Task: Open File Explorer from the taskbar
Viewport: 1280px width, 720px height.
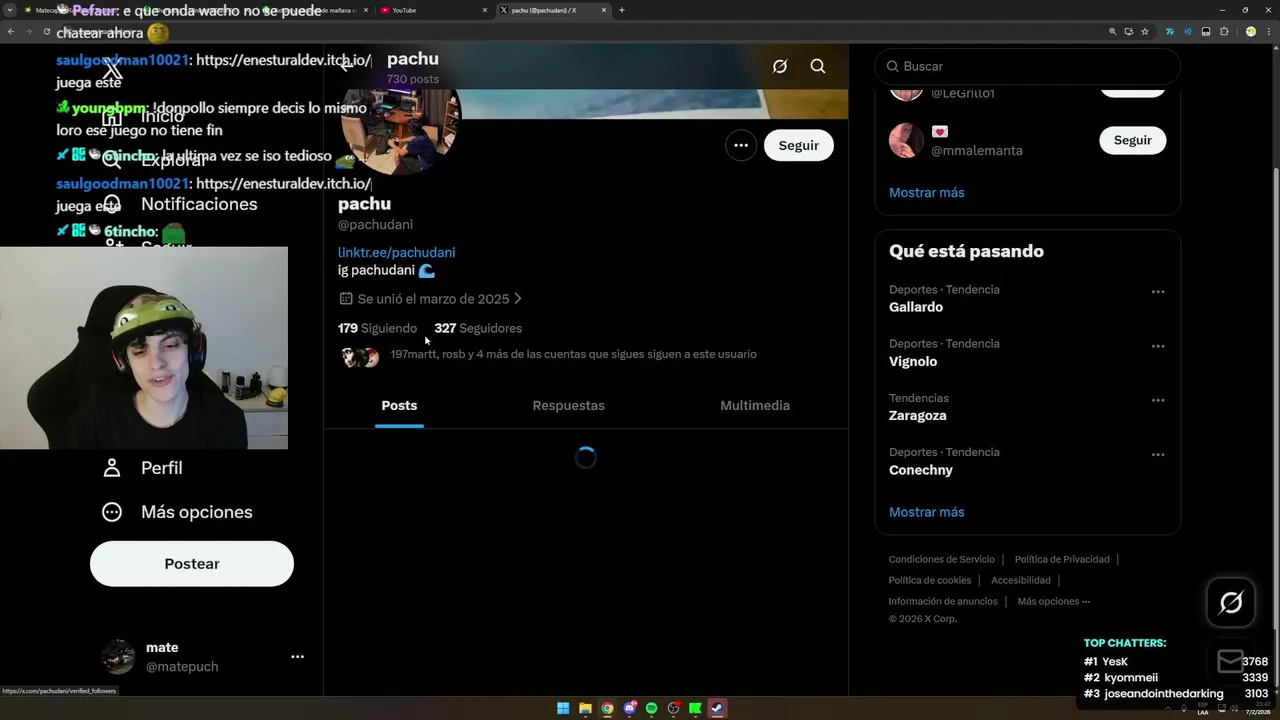Action: coord(585,709)
